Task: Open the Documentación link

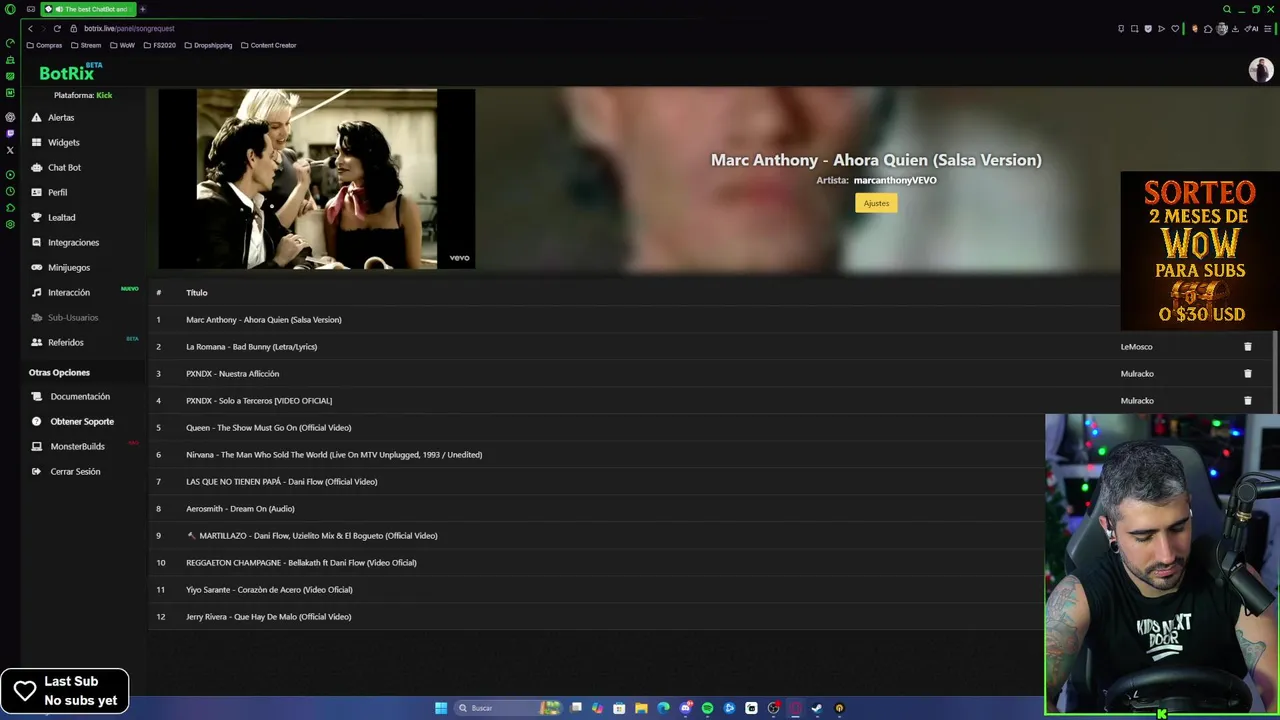Action: 80,396
